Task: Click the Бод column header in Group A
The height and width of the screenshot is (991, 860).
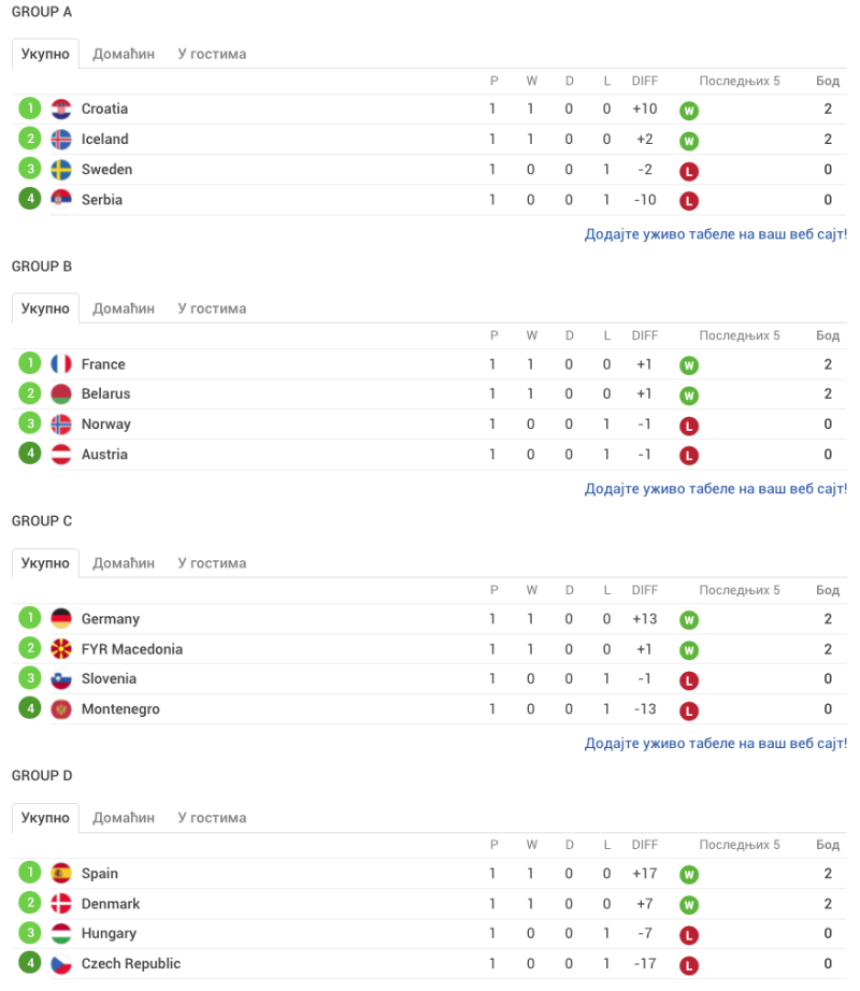Action: pyautogui.click(x=827, y=81)
